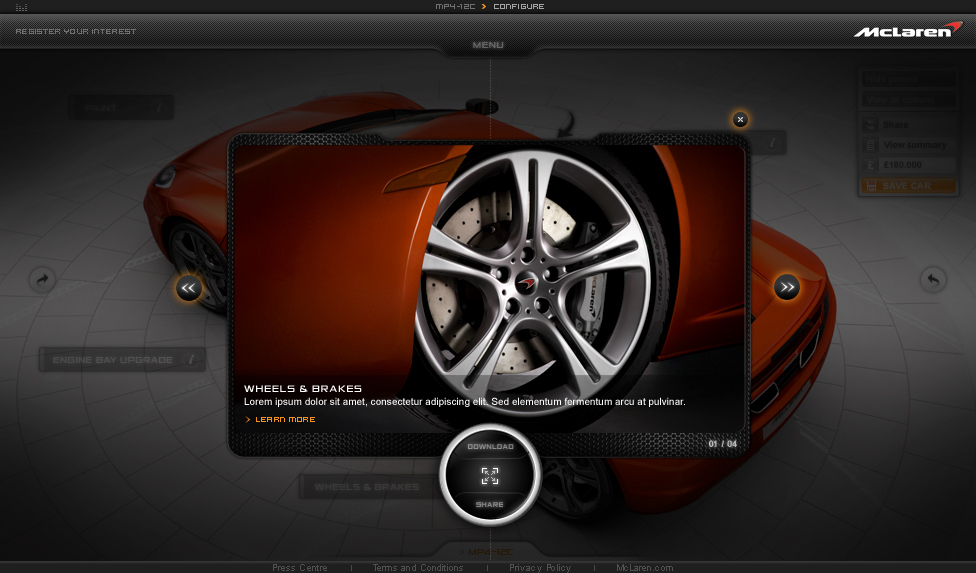Click the McLaren logo
Screen dimensions: 976x573
(x=908, y=30)
